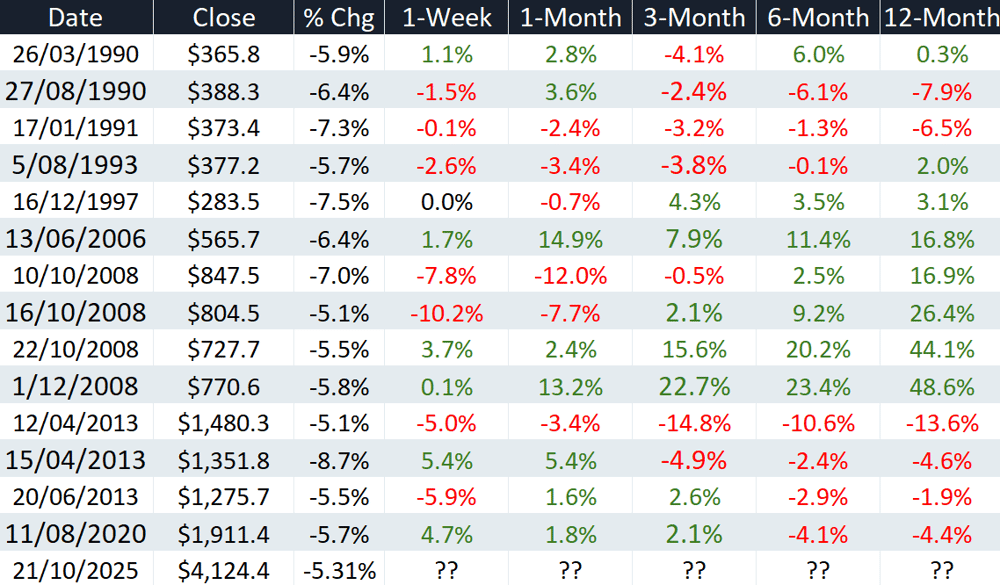Select the 14.9% one-month cell
Screen dimensions: 1000x585
tap(570, 239)
